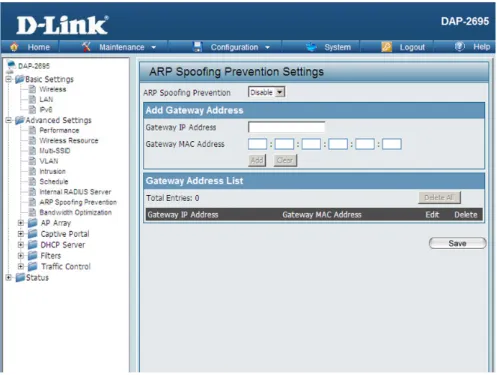Select Logout in the top menu
Viewport: 497px width, 375px height.
point(412,47)
